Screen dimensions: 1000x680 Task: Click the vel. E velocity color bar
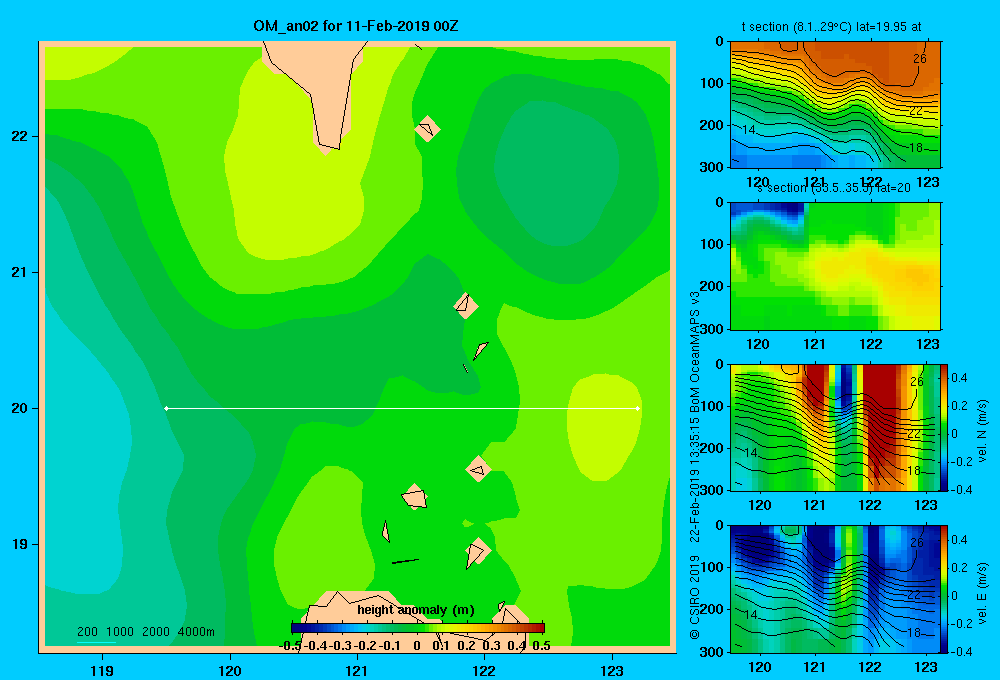click(x=945, y=589)
